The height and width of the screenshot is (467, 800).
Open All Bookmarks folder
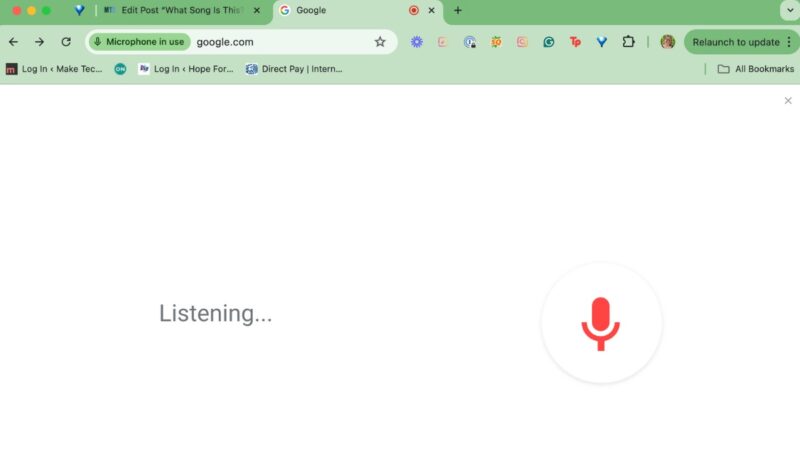[x=756, y=69]
